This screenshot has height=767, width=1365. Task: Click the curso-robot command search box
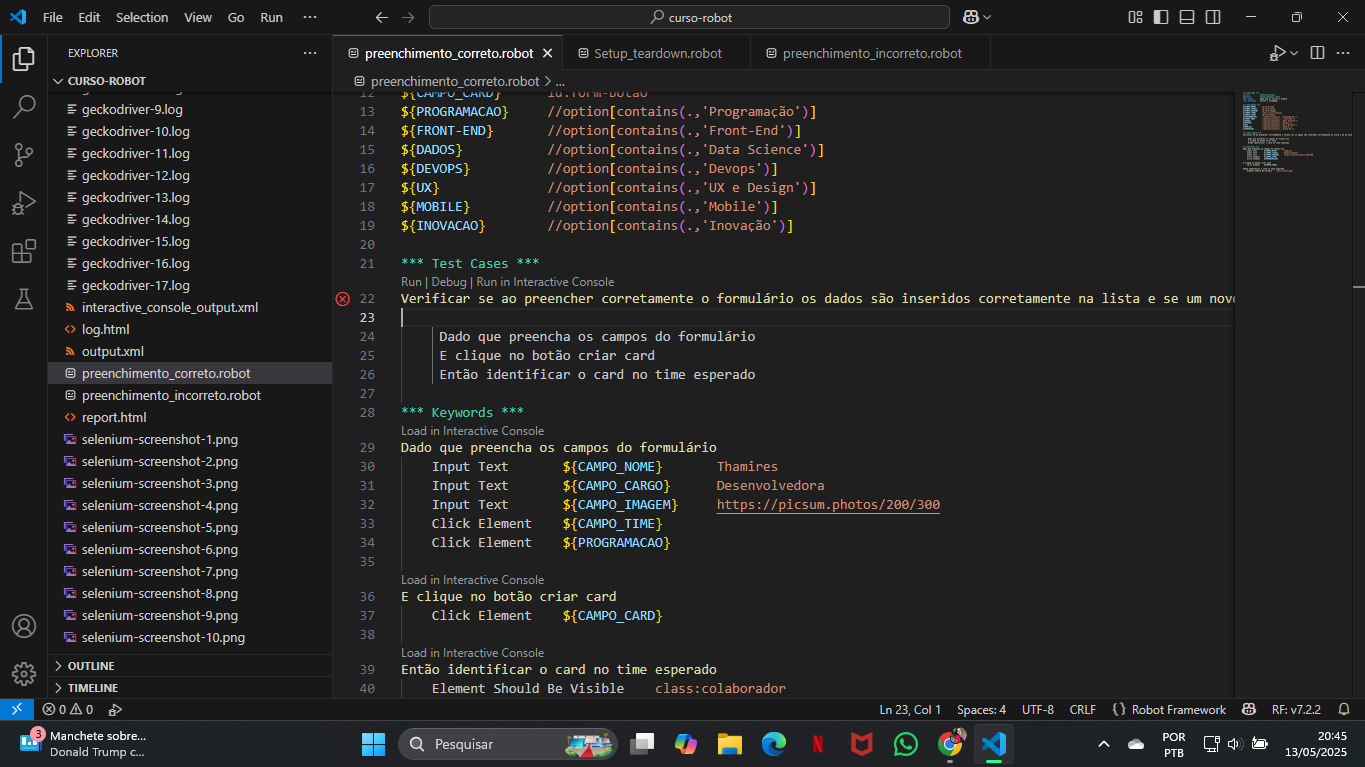point(689,17)
